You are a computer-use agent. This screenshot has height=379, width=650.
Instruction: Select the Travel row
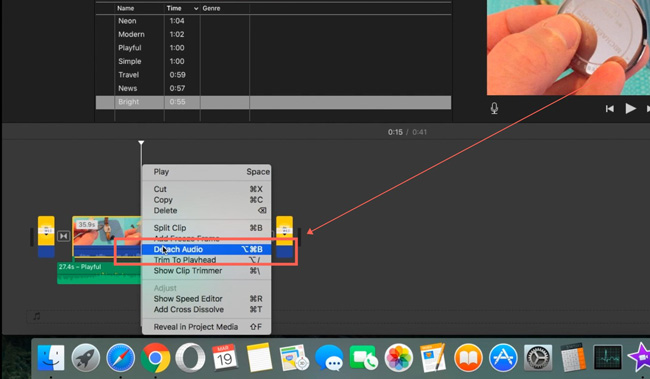[273, 75]
